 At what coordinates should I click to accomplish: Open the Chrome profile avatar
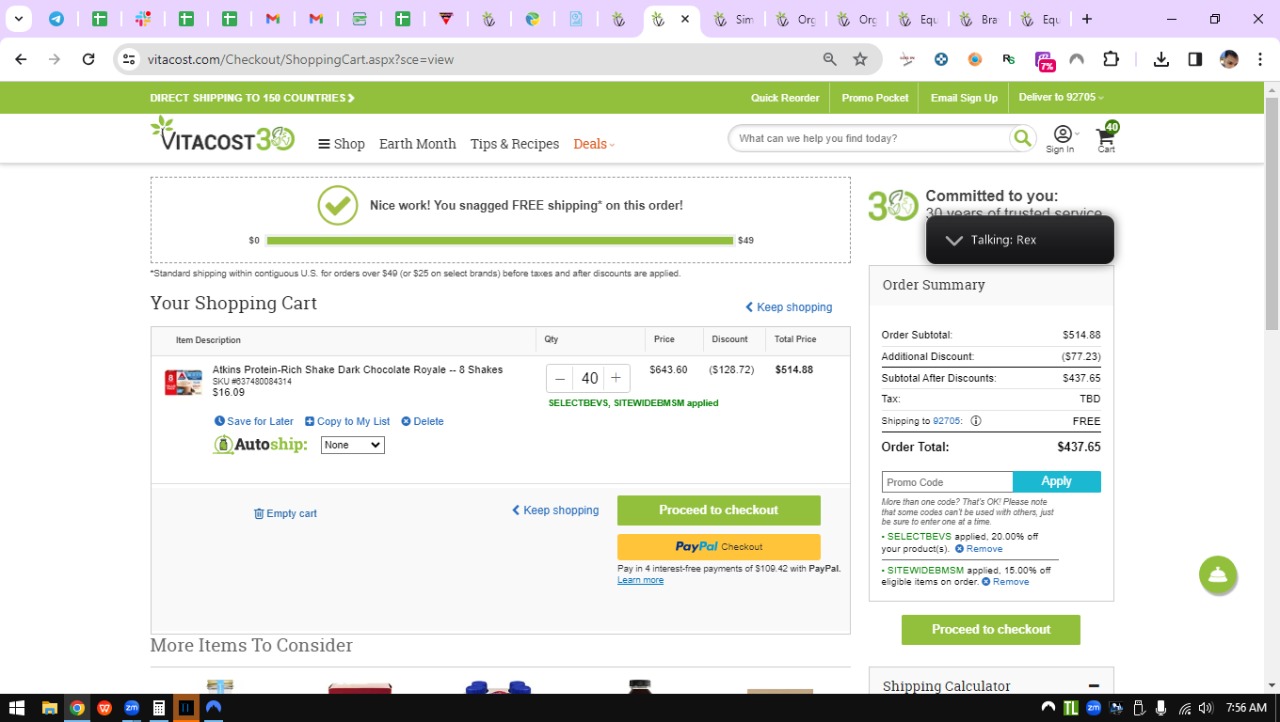tap(1229, 59)
